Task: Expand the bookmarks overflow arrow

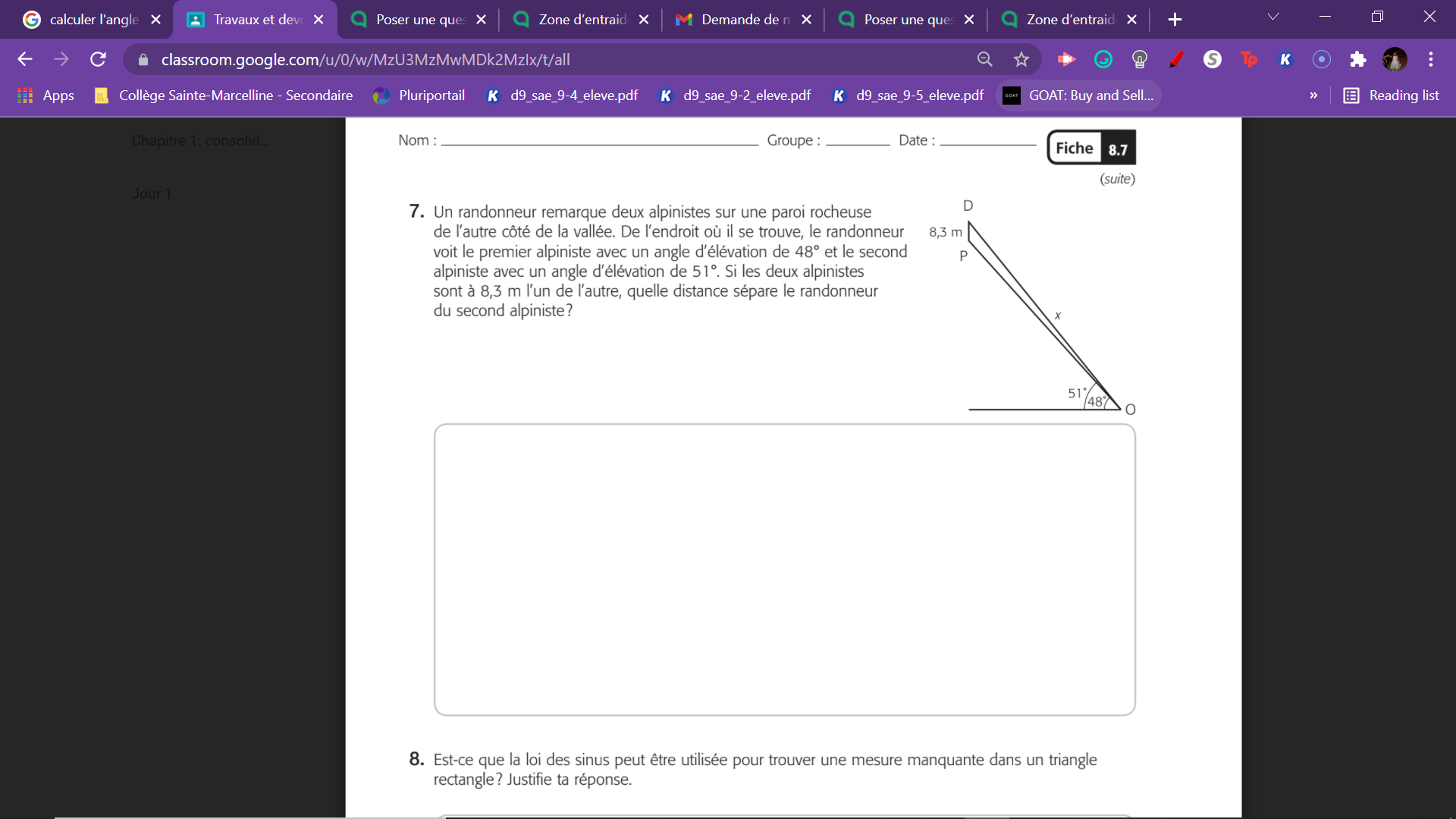Action: click(x=1314, y=96)
